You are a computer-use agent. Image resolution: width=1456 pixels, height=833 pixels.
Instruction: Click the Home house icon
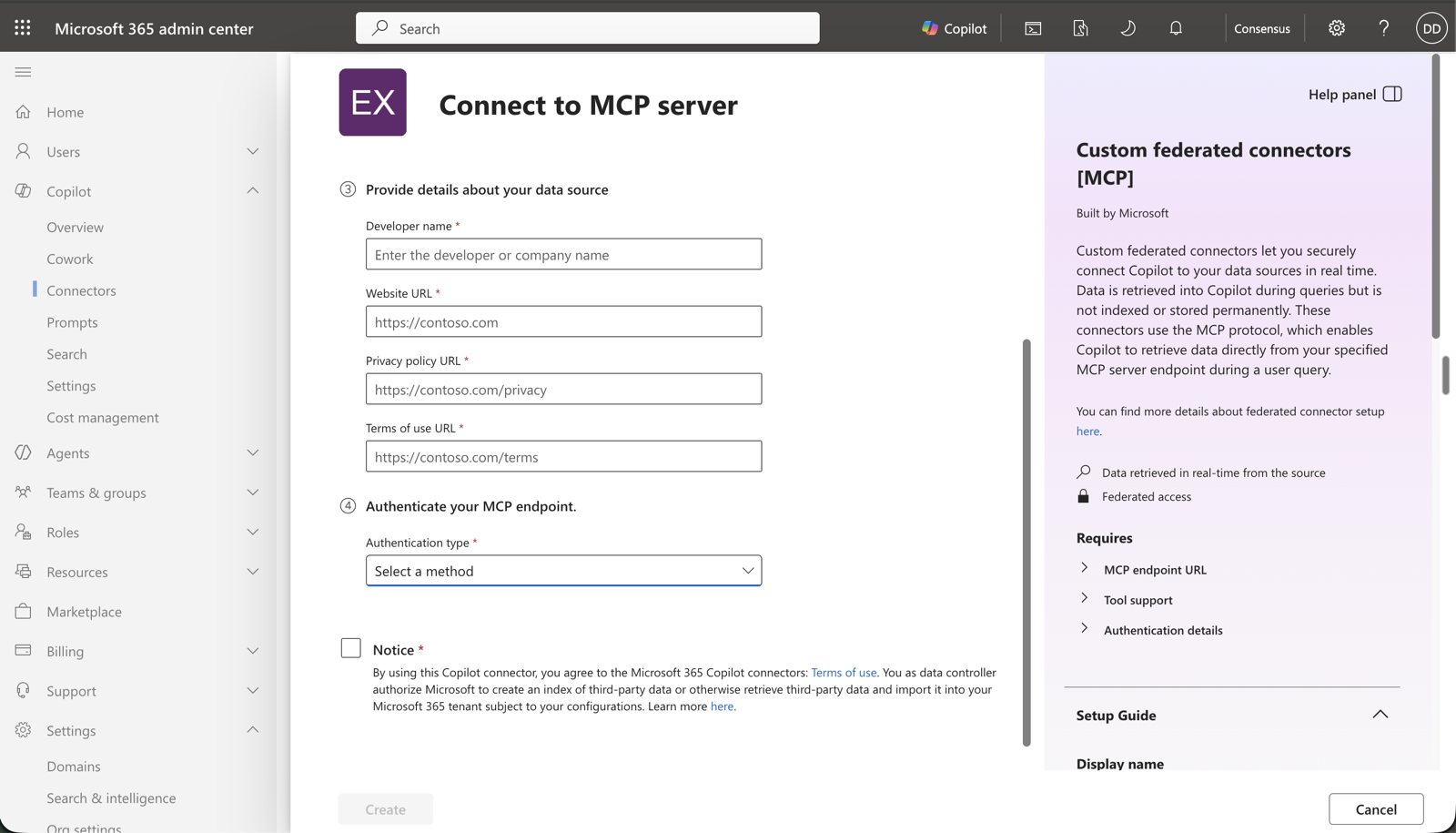(23, 112)
